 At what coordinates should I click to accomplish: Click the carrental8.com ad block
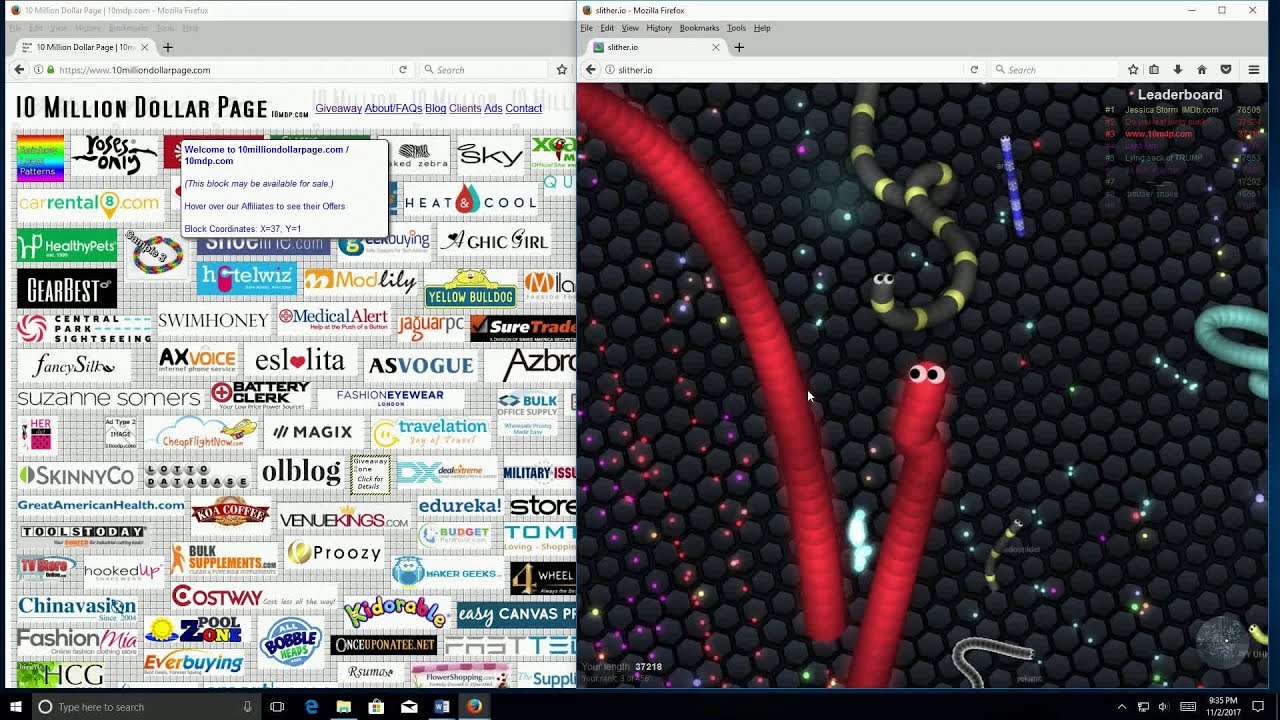click(89, 204)
